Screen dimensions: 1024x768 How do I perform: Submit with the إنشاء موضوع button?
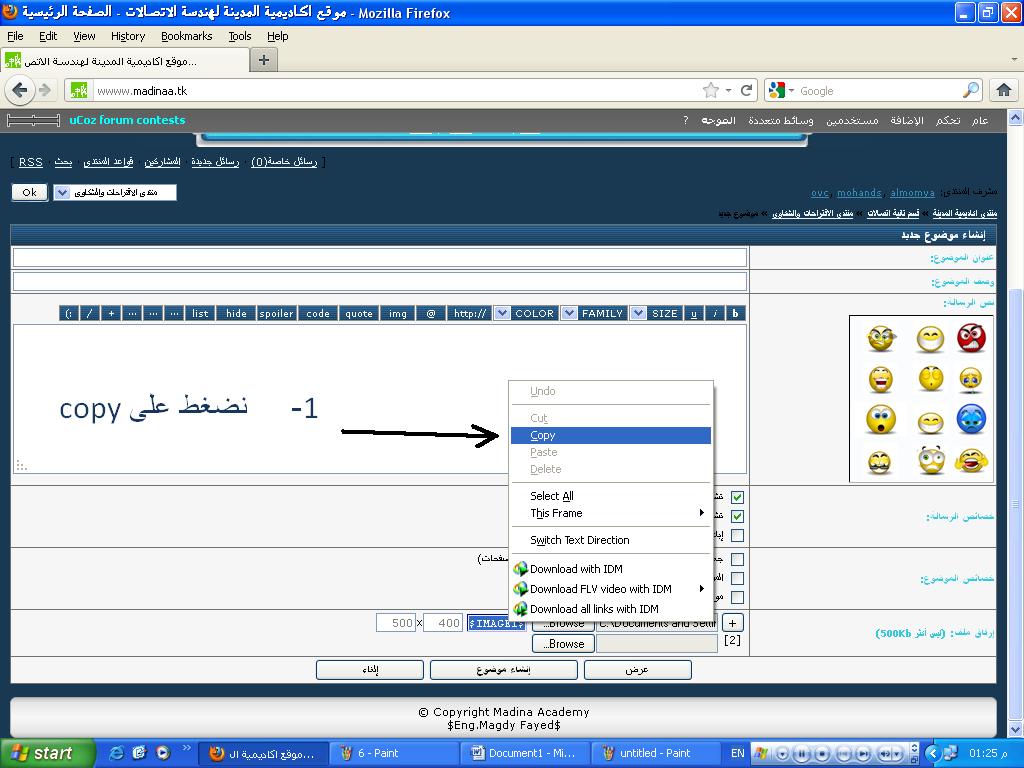click(504, 670)
